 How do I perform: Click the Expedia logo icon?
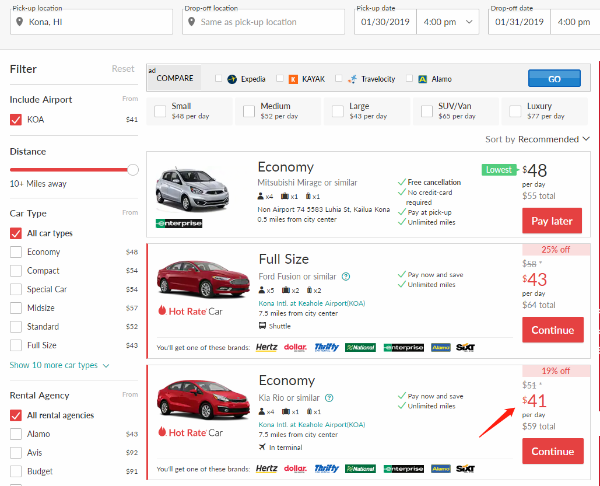[x=232, y=79]
